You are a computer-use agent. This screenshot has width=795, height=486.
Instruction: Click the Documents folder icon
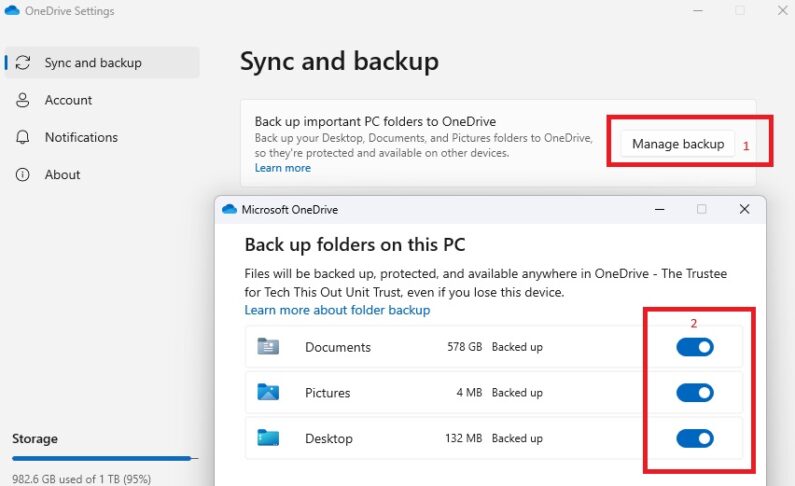(x=268, y=347)
